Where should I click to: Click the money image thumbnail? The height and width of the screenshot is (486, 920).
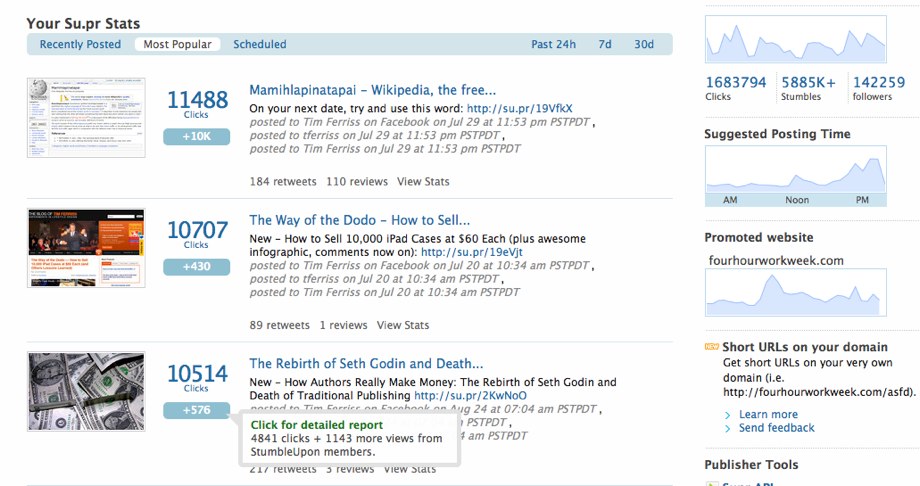pyautogui.click(x=86, y=391)
